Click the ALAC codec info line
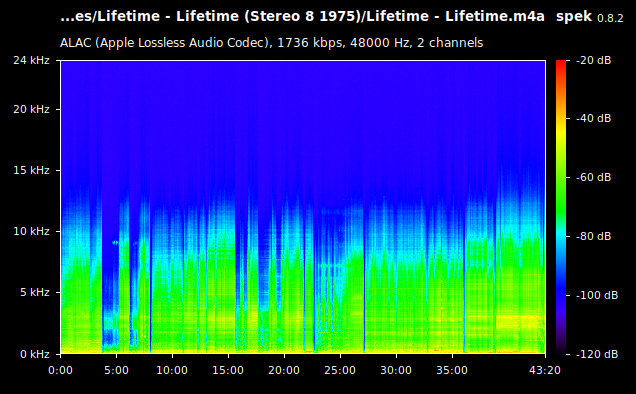Image resolution: width=636 pixels, height=394 pixels. 271,43
